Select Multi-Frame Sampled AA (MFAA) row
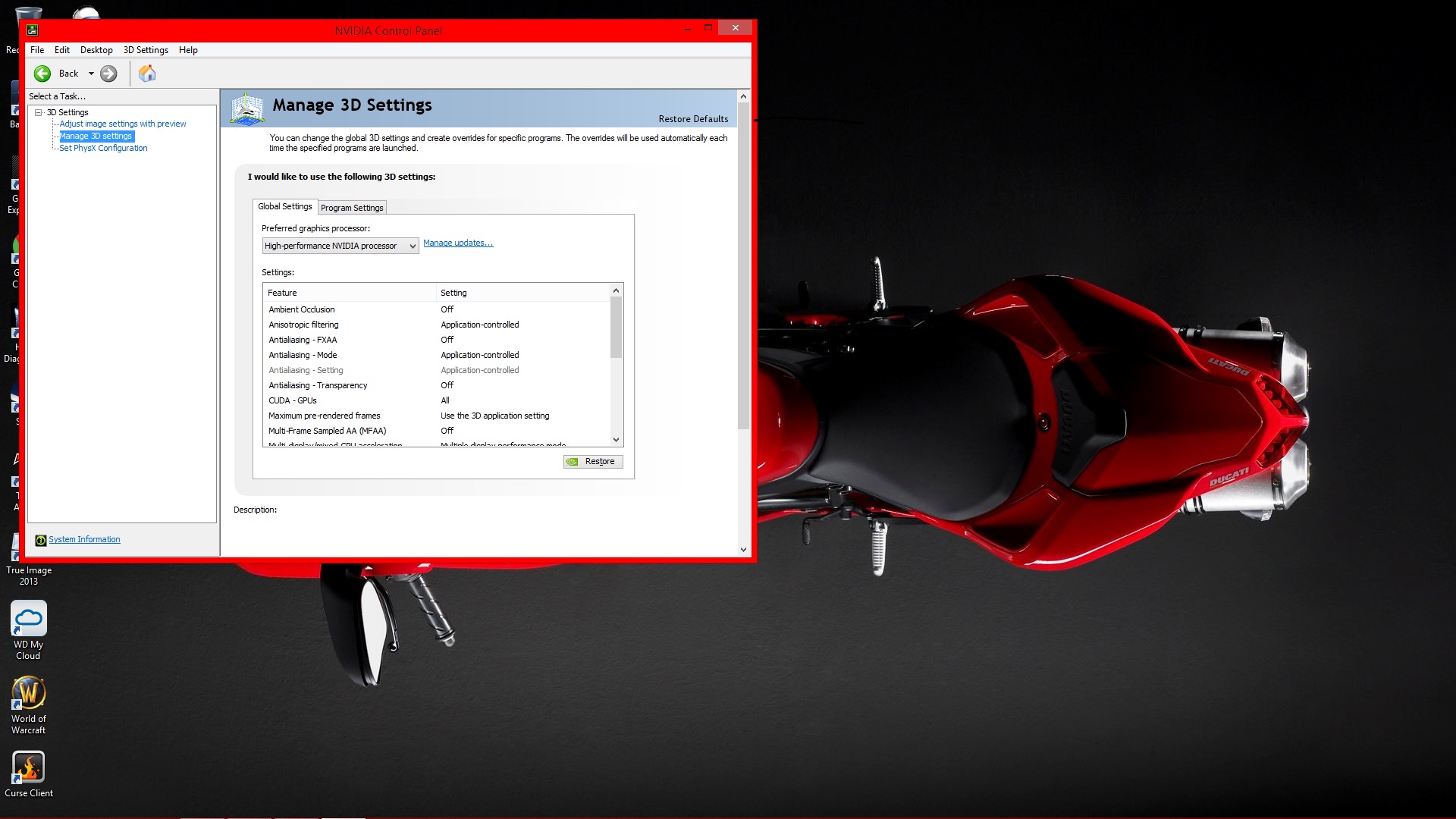Screen dimensions: 1456x819 [437, 431]
